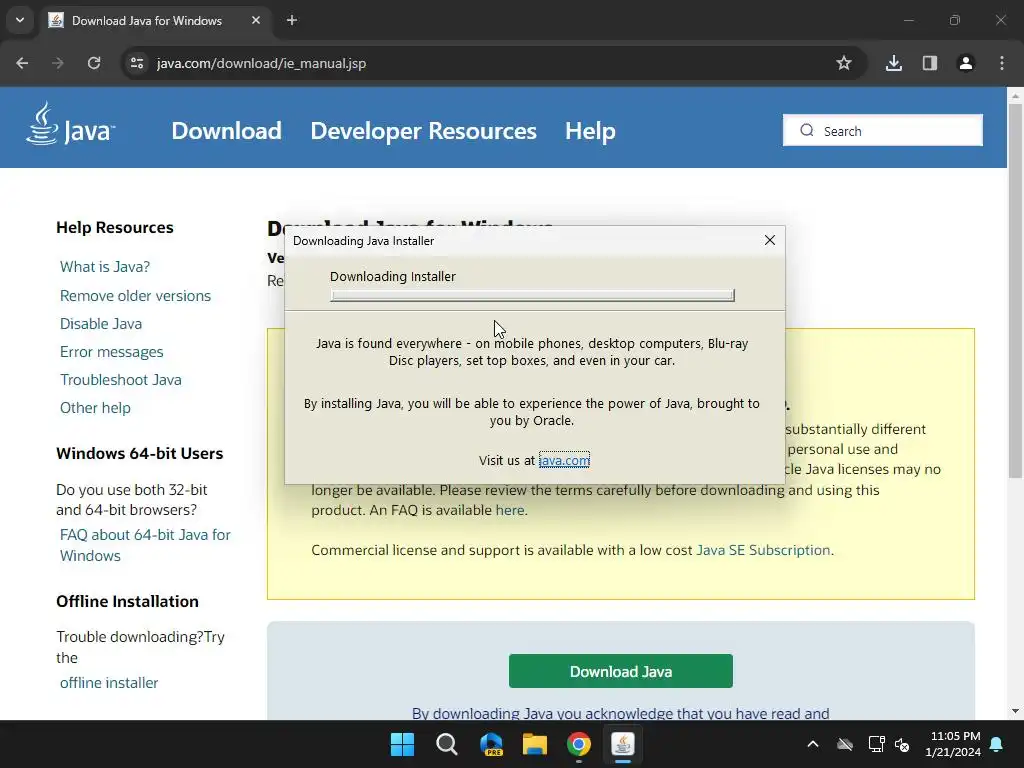Click the Search input field
The height and width of the screenshot is (768, 1024).
[883, 131]
